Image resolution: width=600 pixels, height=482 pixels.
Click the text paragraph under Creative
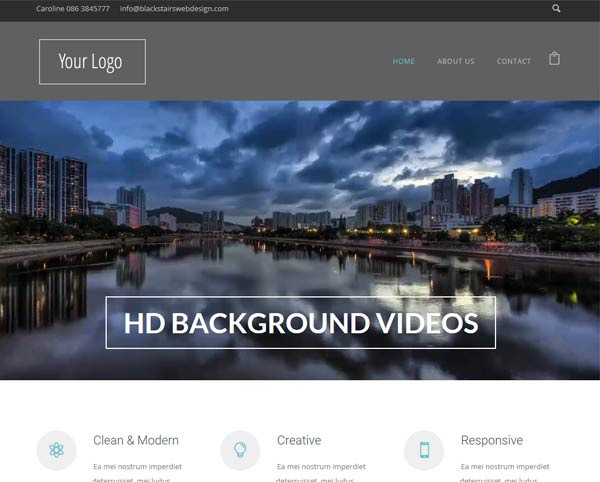click(x=321, y=472)
